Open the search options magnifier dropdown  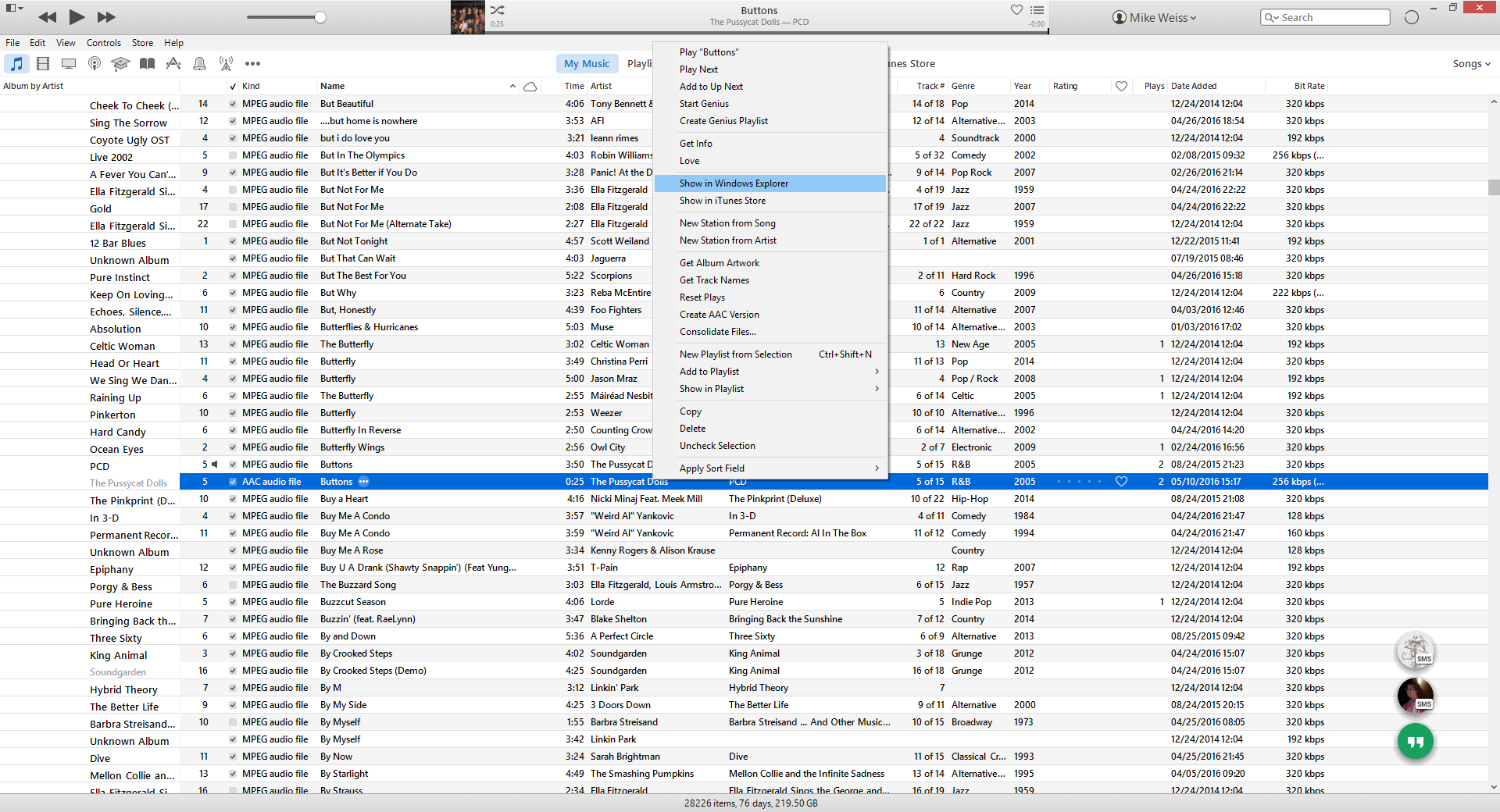[x=1272, y=17]
